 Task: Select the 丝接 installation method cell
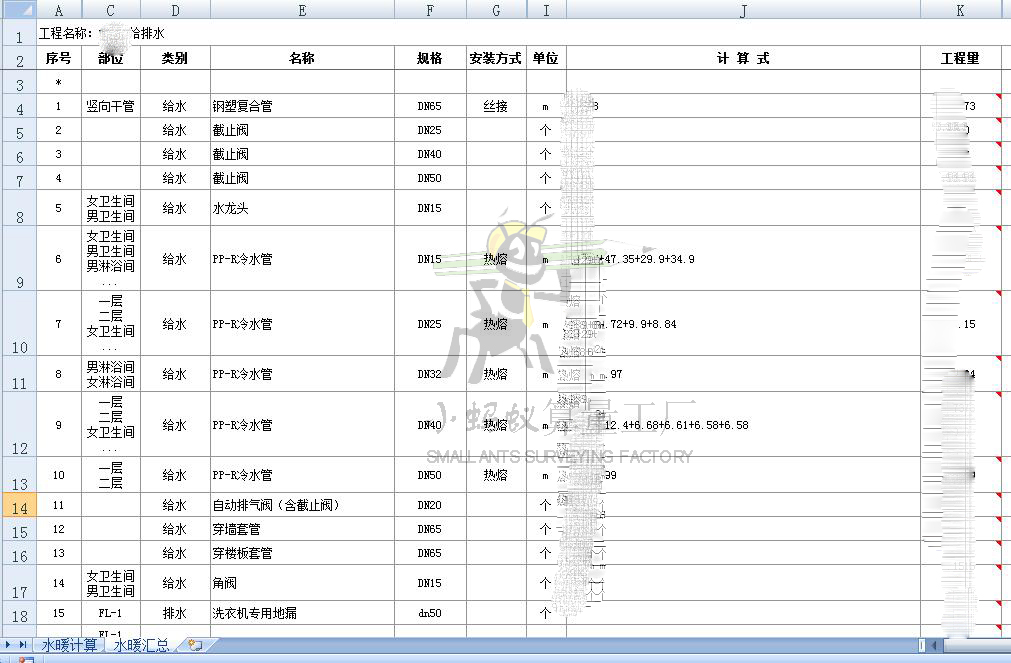click(496, 106)
